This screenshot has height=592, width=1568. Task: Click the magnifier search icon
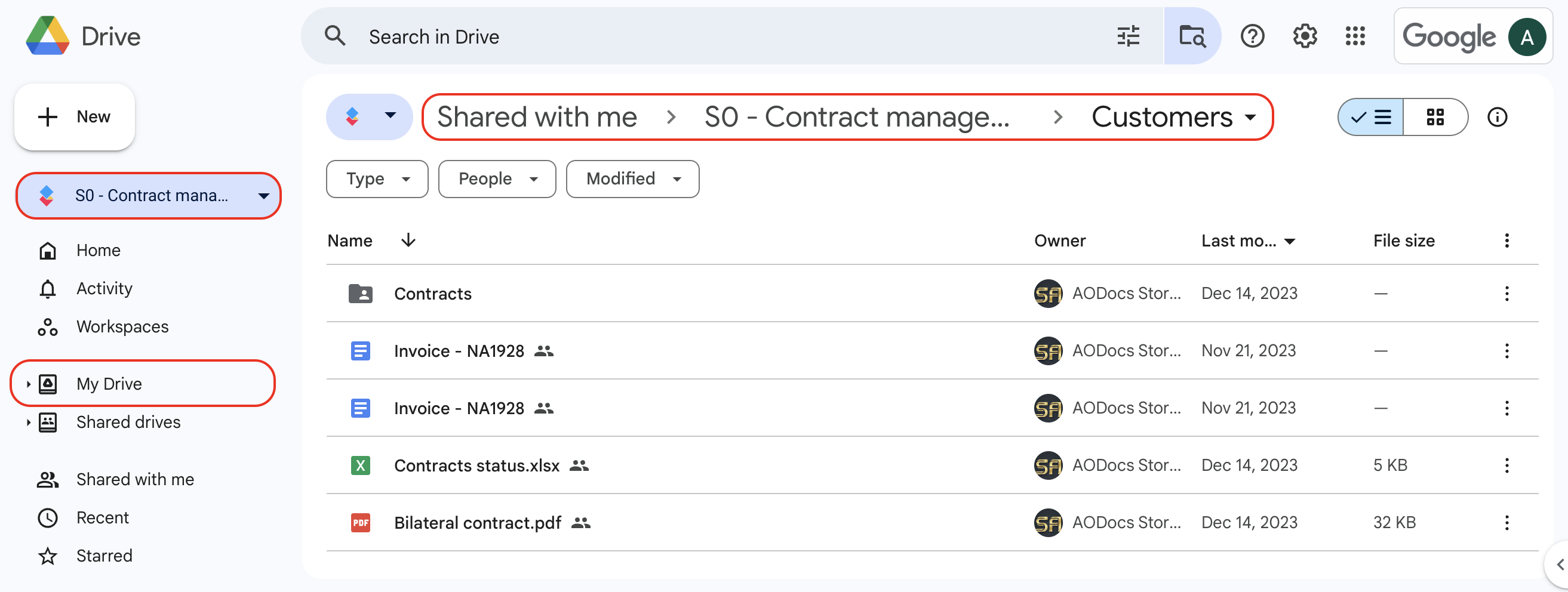point(335,36)
